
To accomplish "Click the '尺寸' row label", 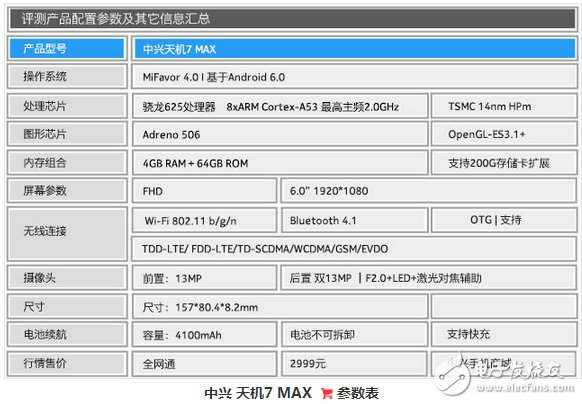I will (x=67, y=307).
